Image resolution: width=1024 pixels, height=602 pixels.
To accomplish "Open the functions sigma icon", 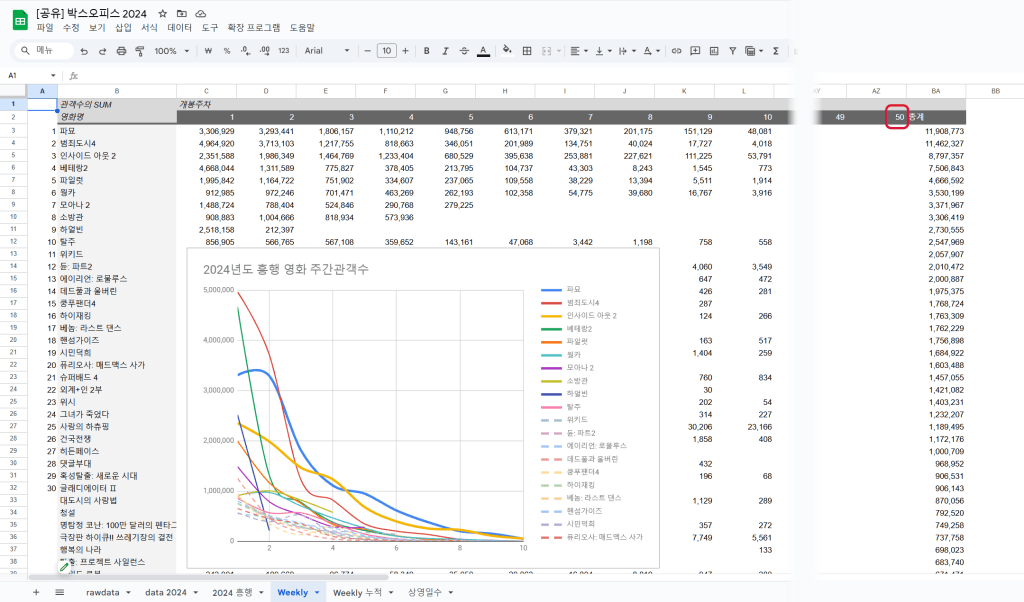I will click(x=775, y=50).
